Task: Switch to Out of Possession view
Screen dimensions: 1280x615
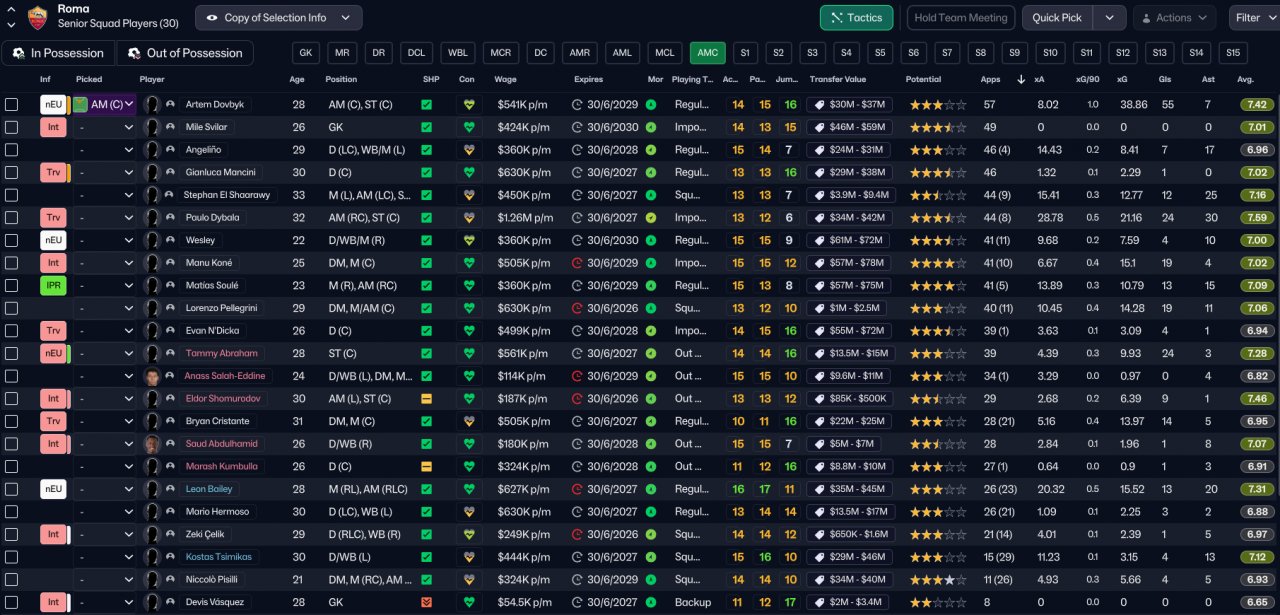Action: pyautogui.click(x=184, y=53)
